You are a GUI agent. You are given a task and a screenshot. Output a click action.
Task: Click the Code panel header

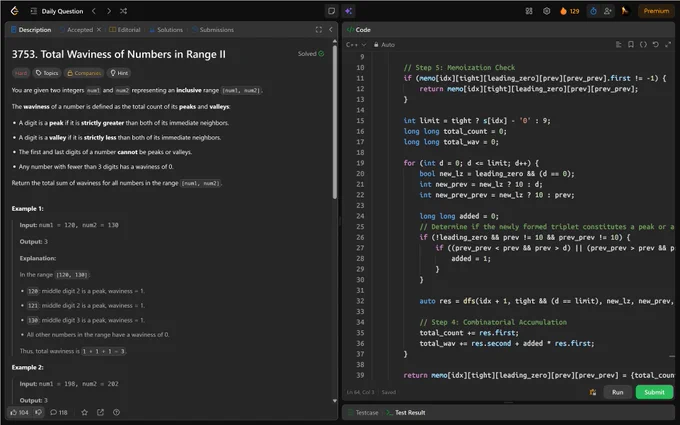tap(359, 30)
